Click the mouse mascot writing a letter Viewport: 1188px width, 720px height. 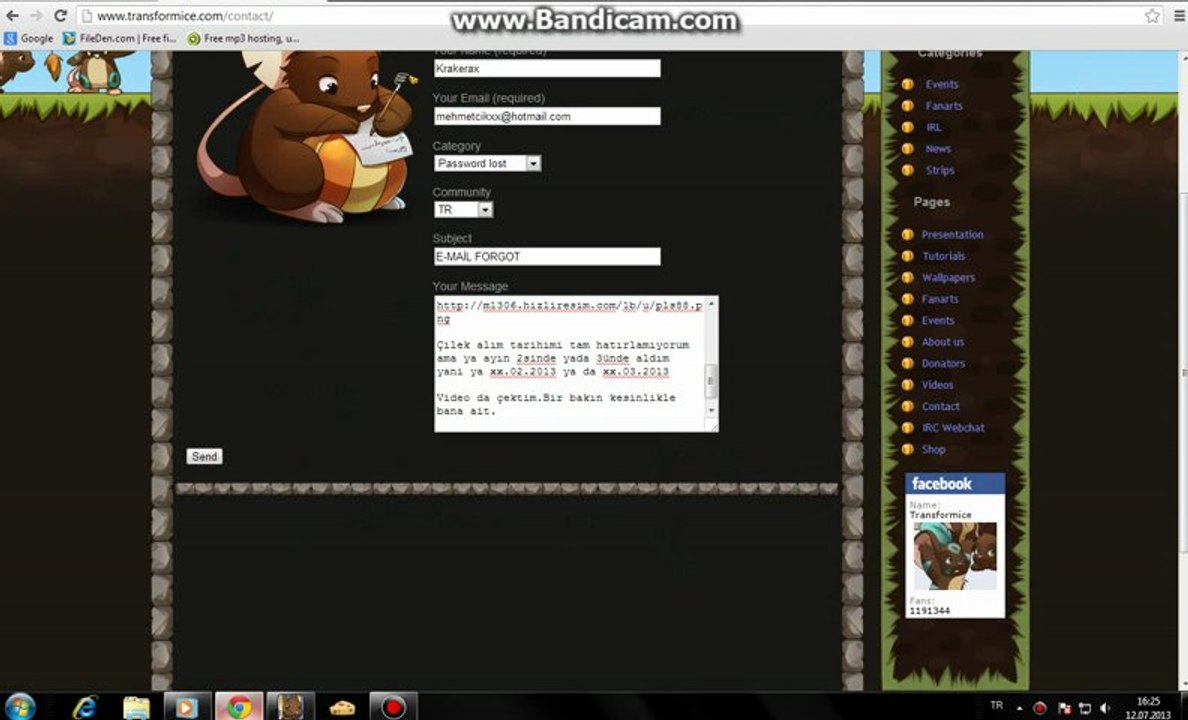[308, 136]
